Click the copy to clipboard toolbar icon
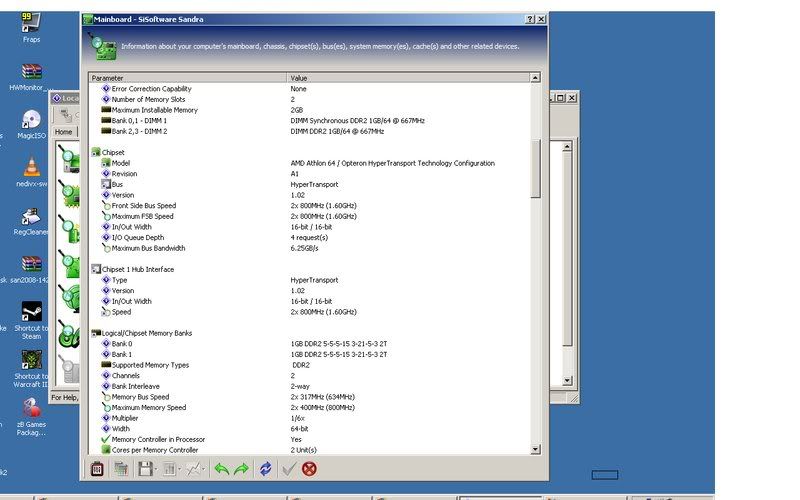The image size is (800, 500). 121,468
